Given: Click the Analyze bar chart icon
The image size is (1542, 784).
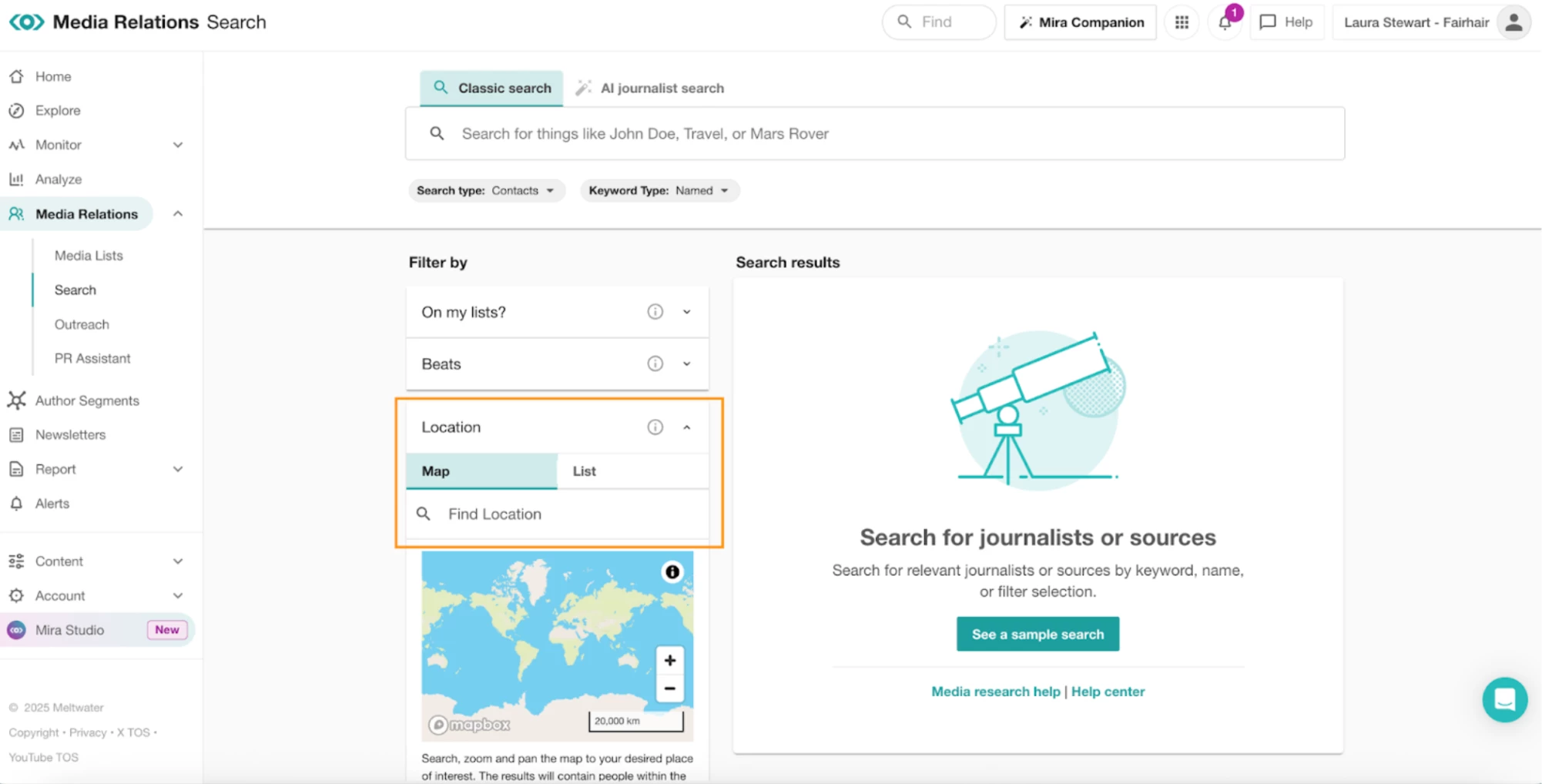Looking at the screenshot, I should point(16,179).
